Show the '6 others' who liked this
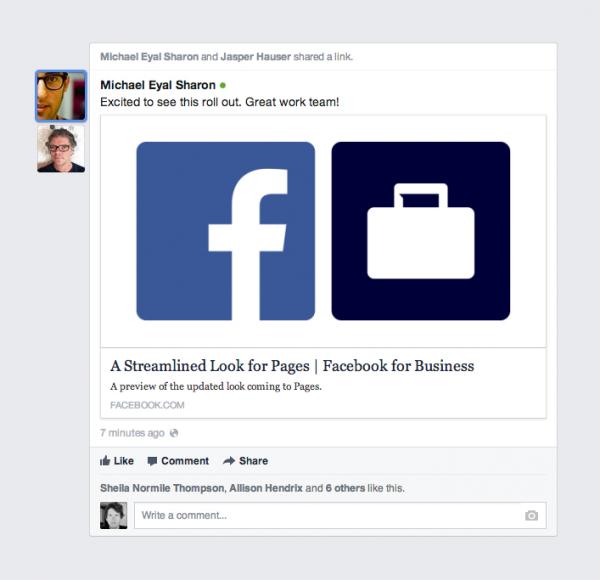This screenshot has width=600, height=580. (x=345, y=488)
